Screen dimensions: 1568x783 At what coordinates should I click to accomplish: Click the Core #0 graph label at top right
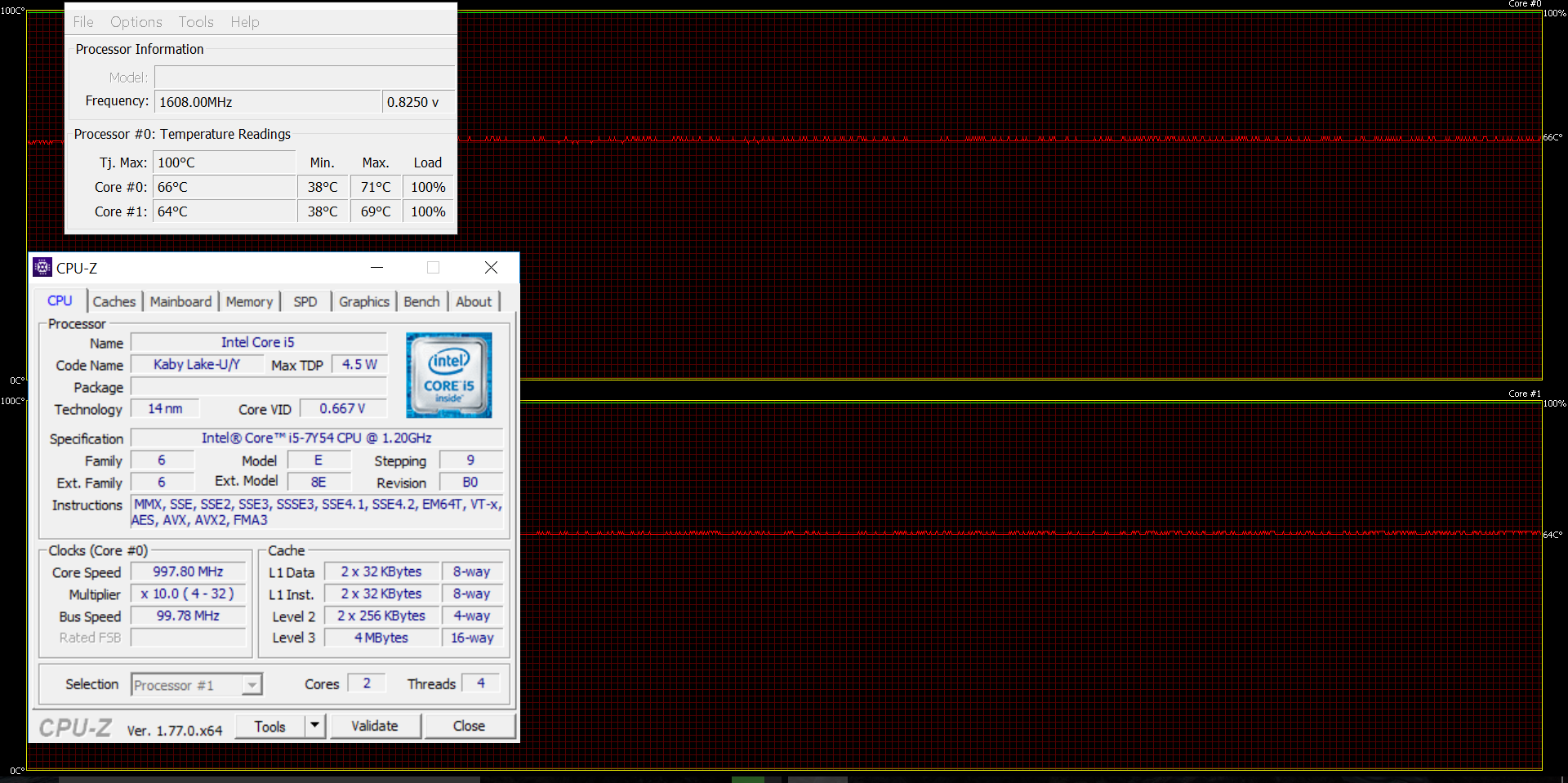tap(1525, 4)
